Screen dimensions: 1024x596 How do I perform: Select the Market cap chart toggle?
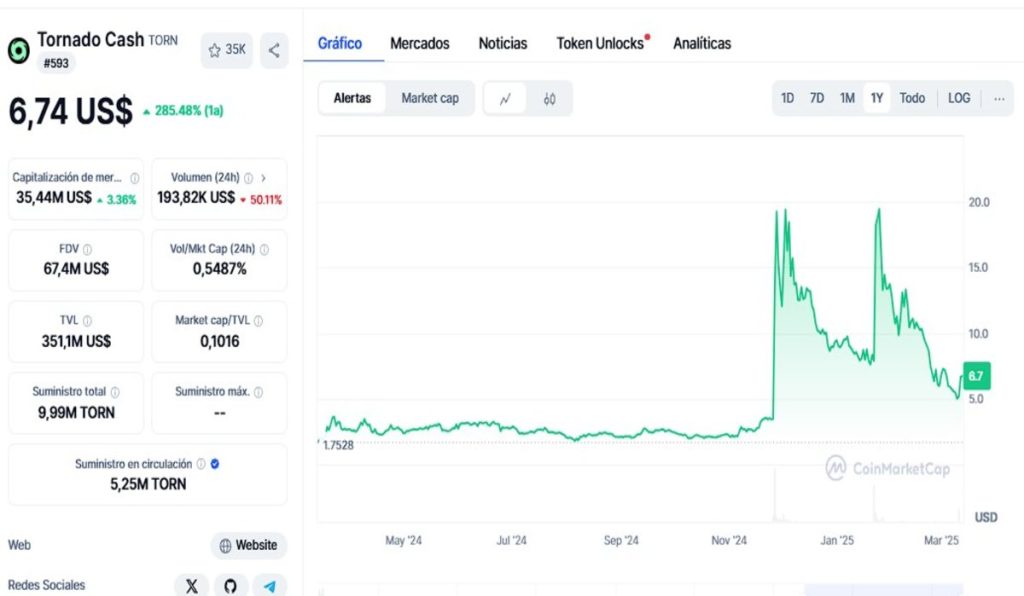tap(430, 98)
